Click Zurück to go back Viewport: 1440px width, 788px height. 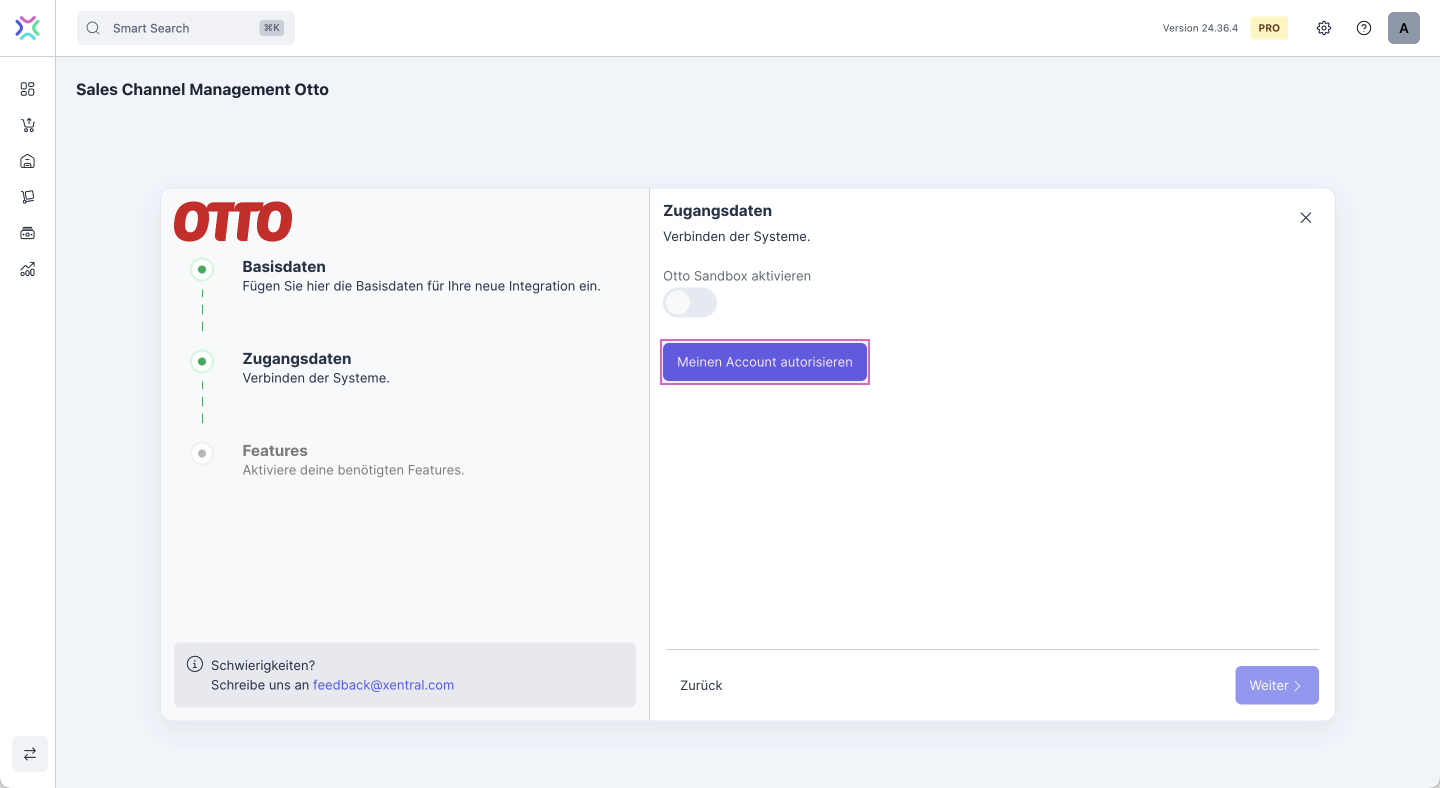(701, 686)
